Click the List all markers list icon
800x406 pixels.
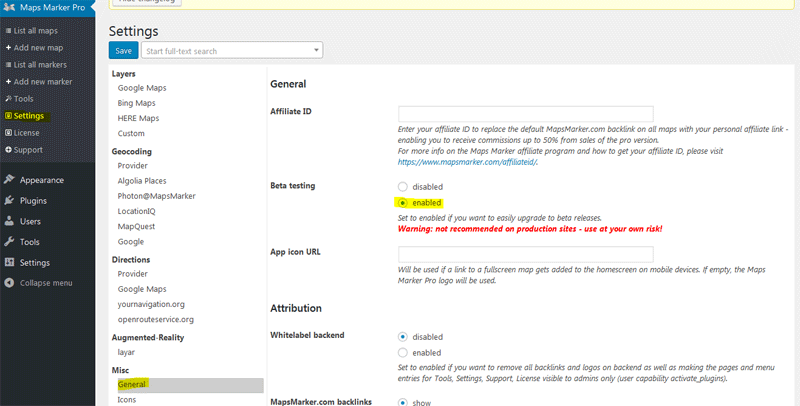(8, 65)
